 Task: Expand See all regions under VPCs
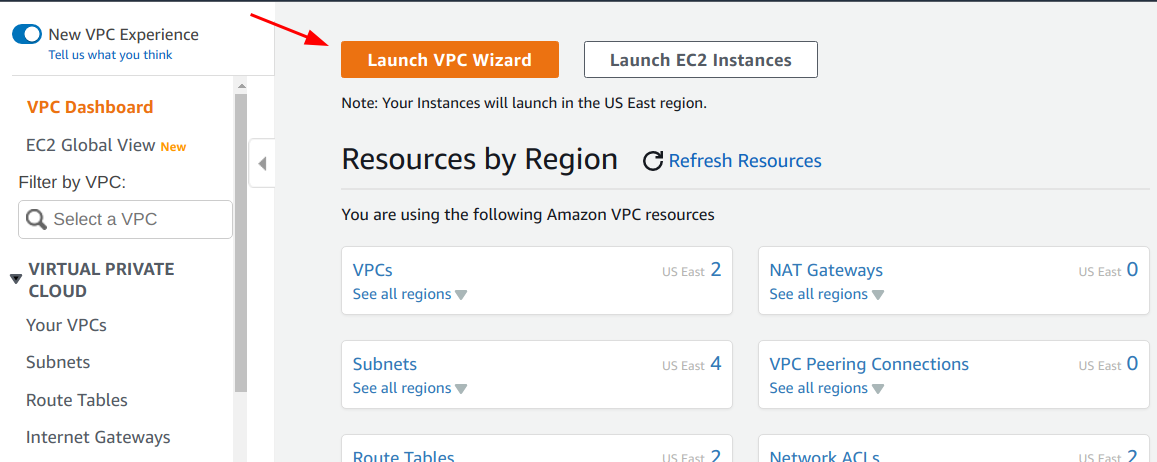pos(410,294)
